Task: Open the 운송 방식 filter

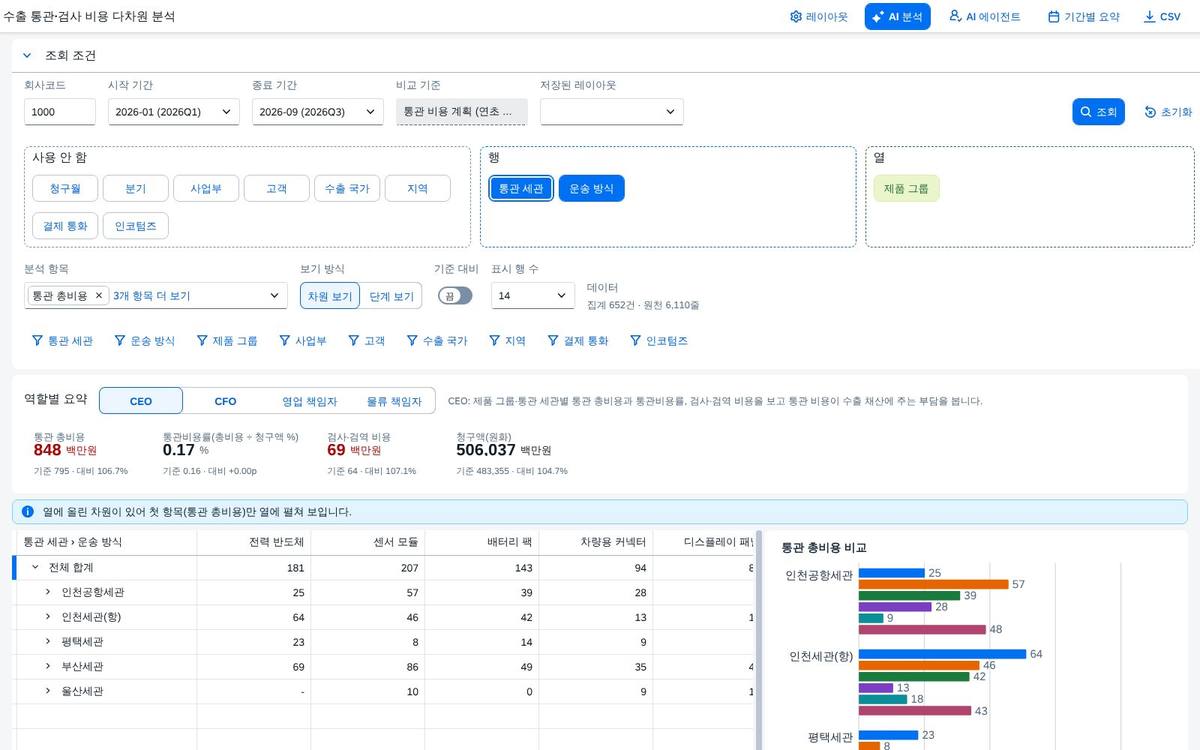Action: click(x=145, y=341)
